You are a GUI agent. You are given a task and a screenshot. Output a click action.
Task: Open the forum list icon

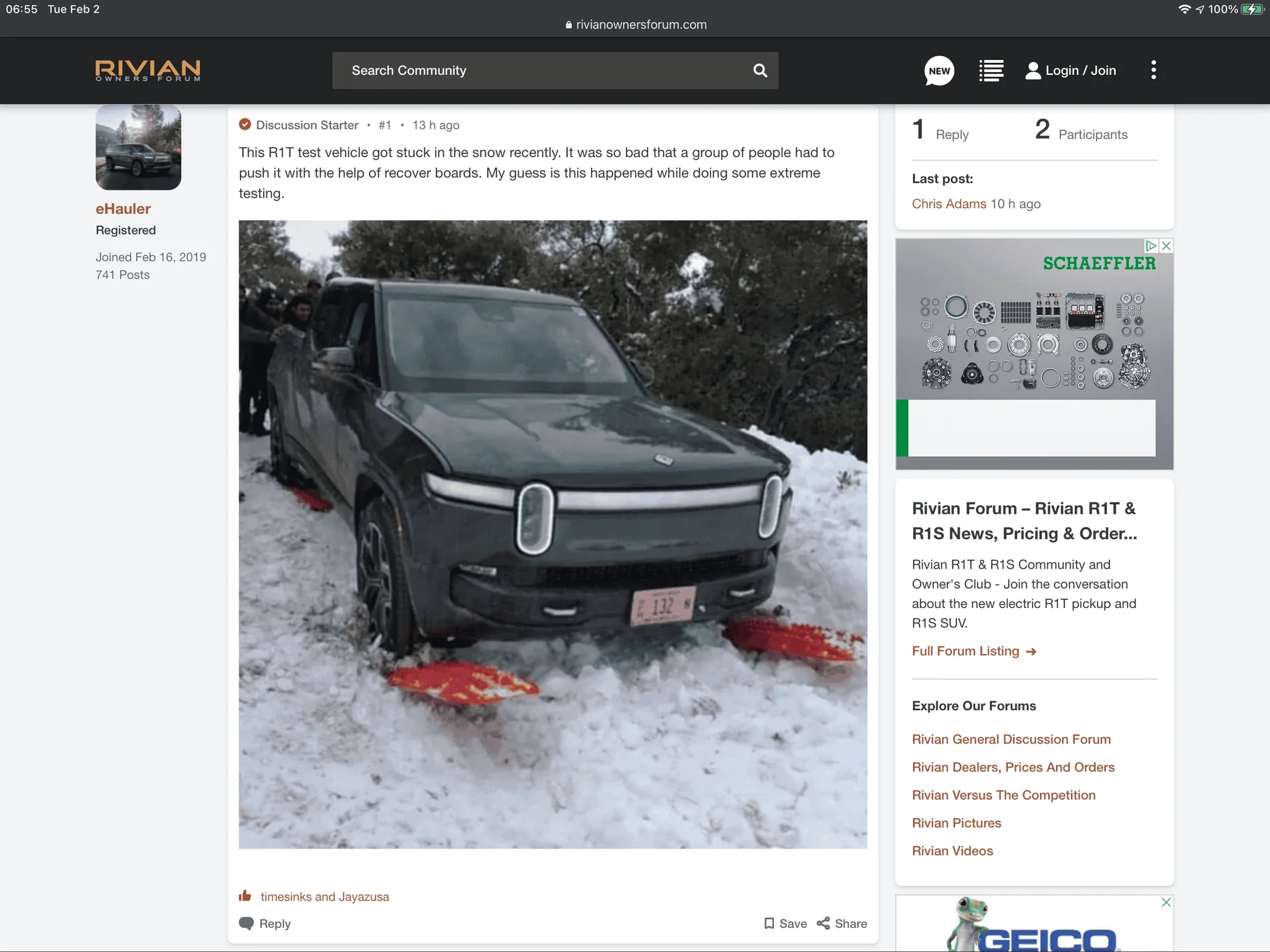(991, 70)
